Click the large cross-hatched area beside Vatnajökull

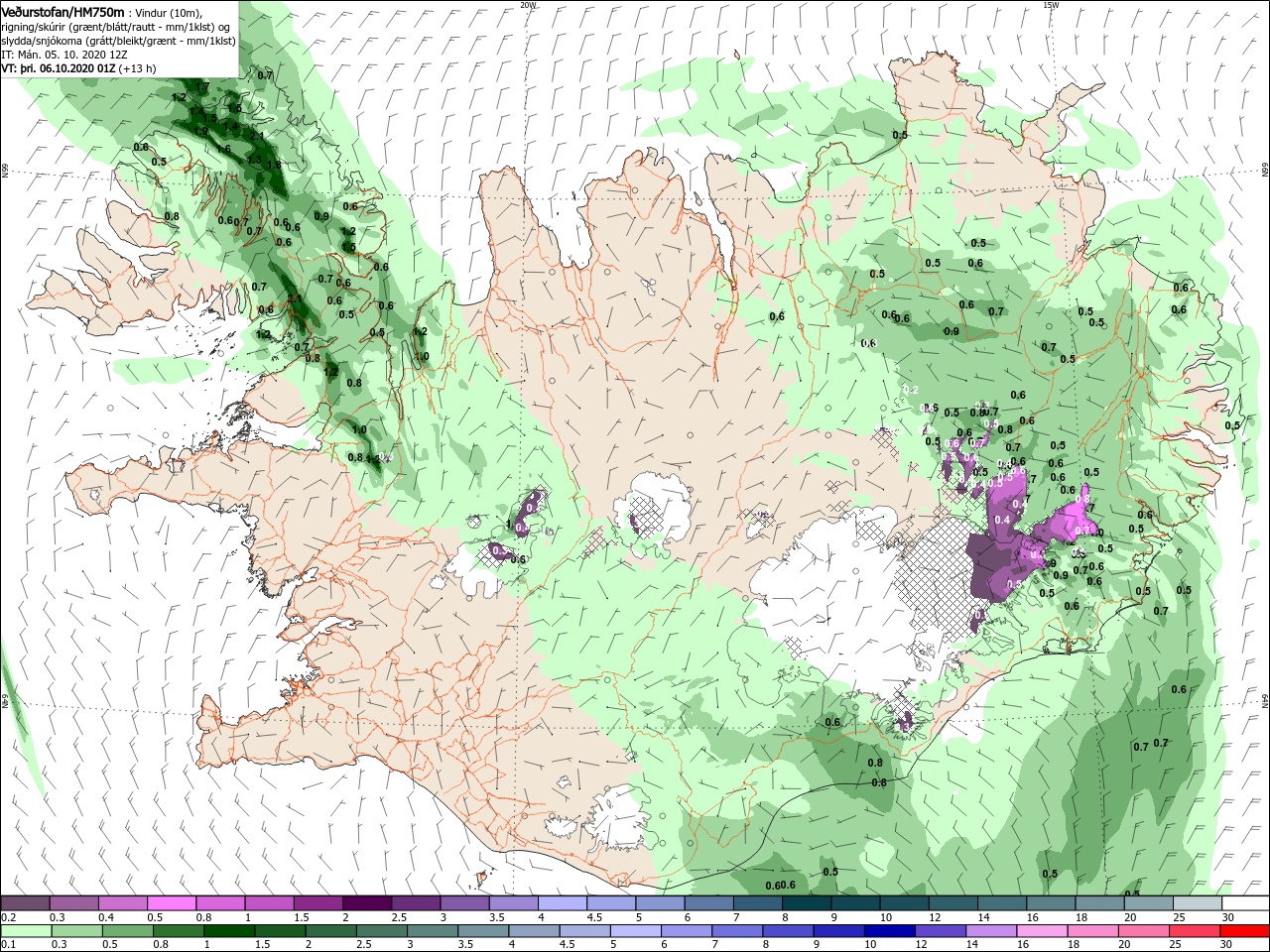pos(935,580)
